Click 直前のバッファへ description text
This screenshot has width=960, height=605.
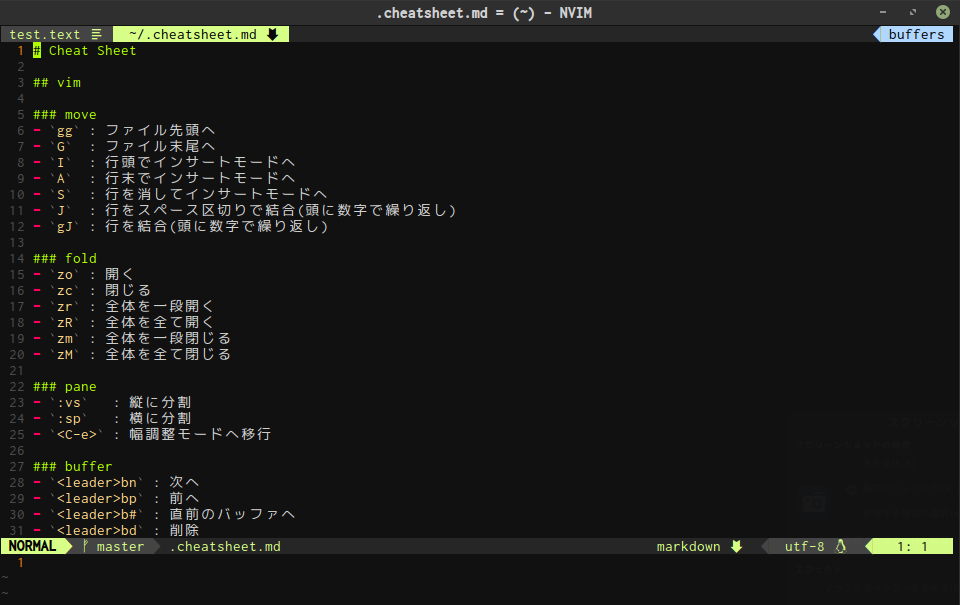(232, 514)
